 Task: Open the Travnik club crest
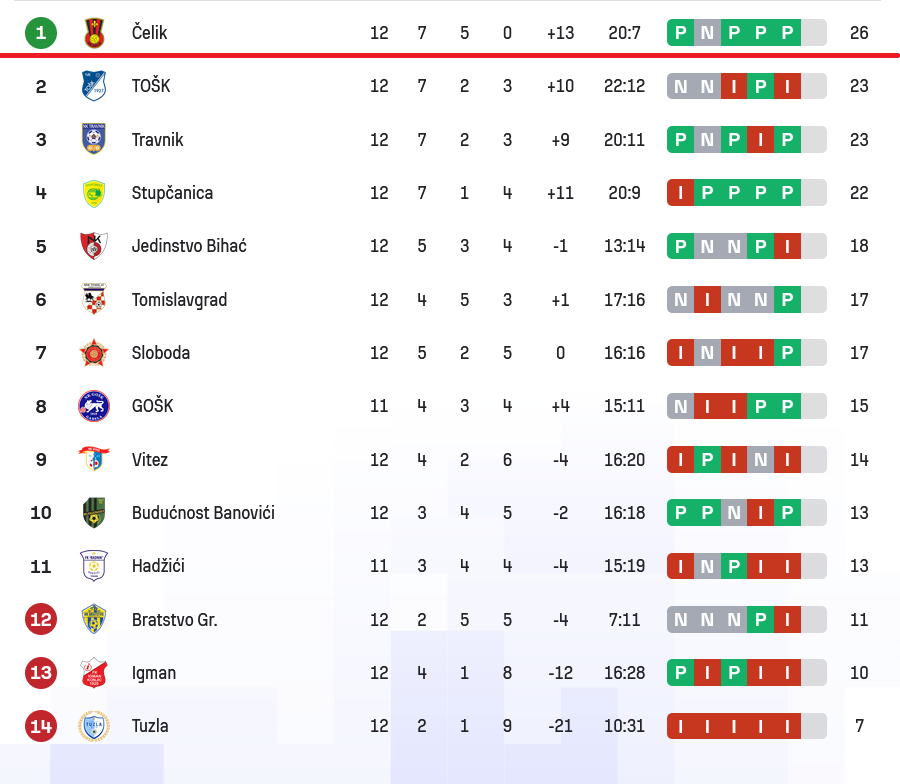(x=94, y=139)
